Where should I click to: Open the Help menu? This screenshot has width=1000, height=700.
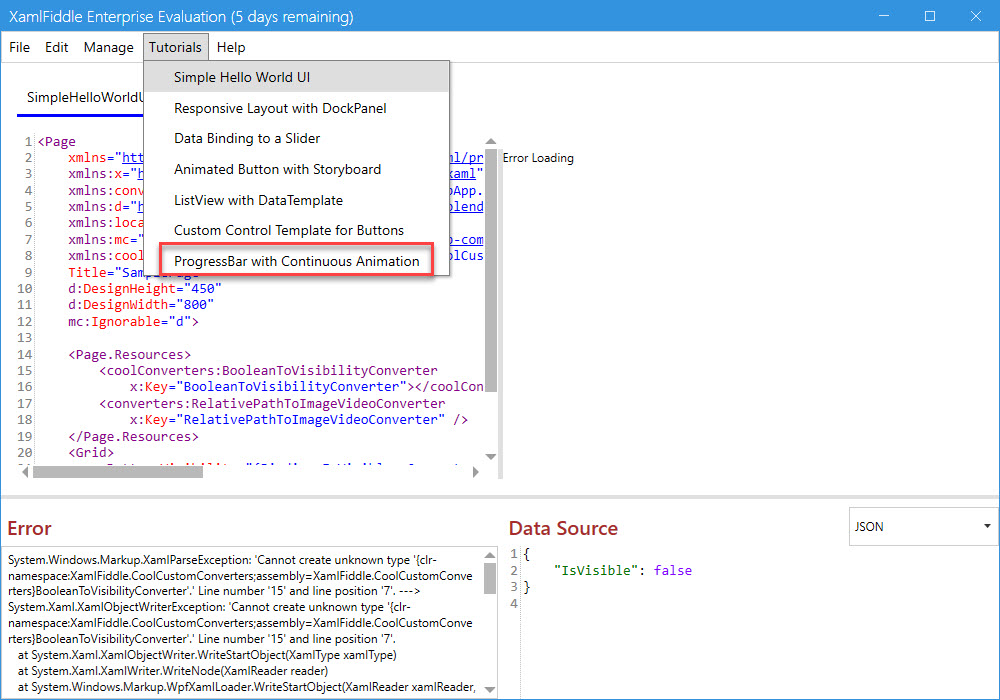(x=231, y=47)
